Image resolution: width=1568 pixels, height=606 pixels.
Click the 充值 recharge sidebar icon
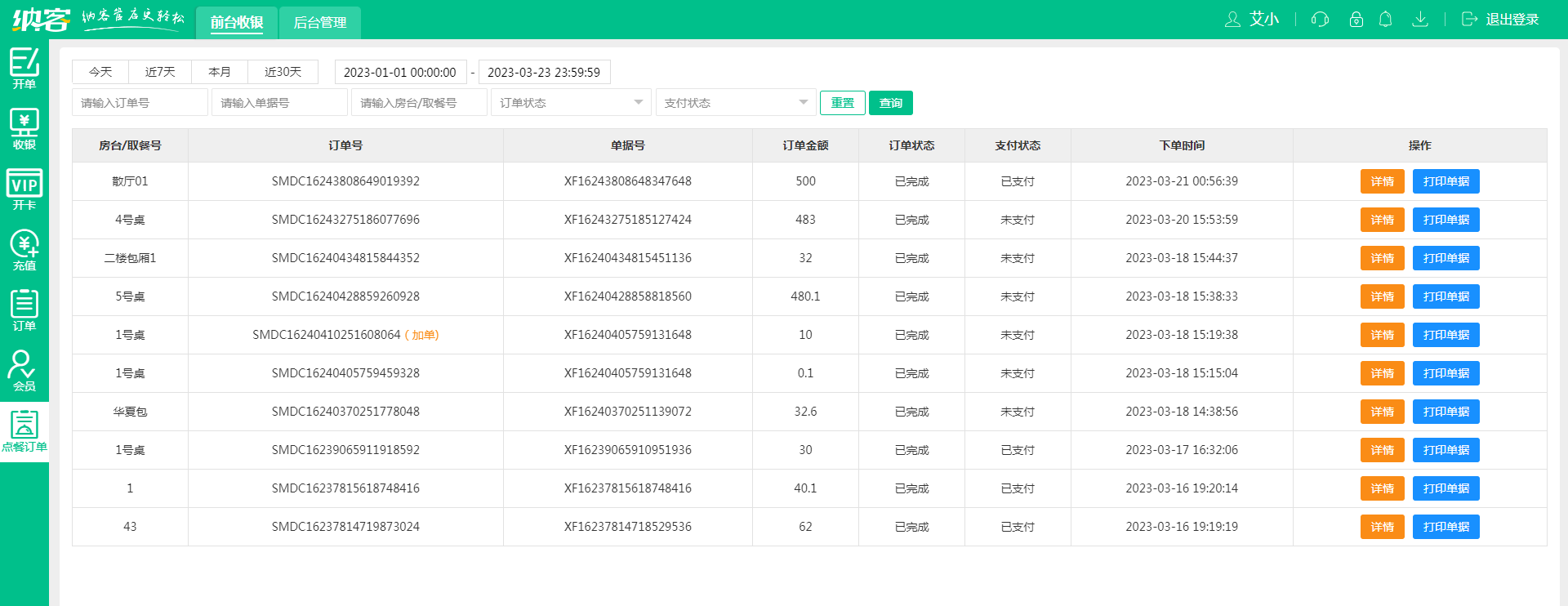point(24,250)
